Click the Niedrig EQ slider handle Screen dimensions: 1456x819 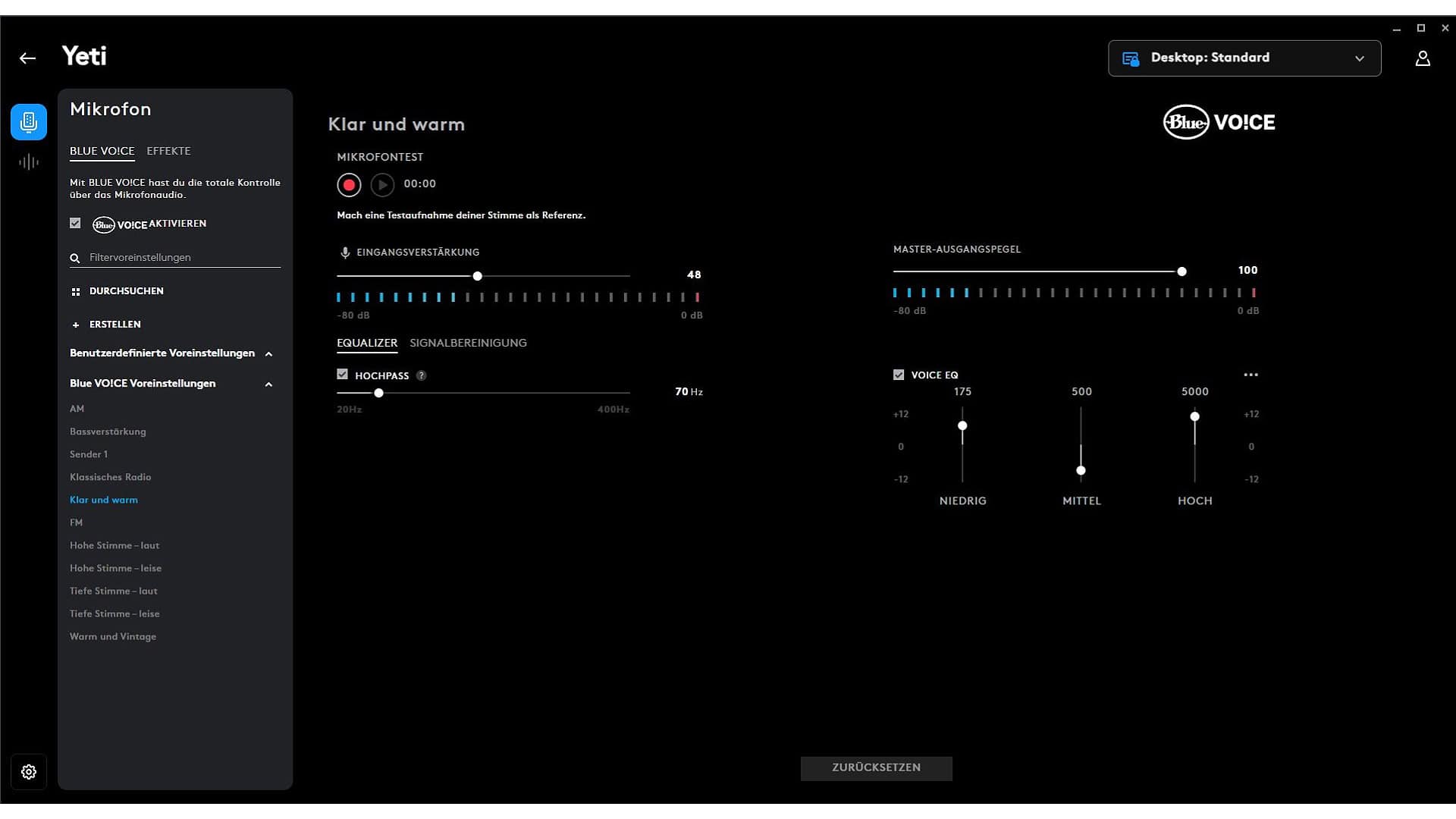(962, 425)
